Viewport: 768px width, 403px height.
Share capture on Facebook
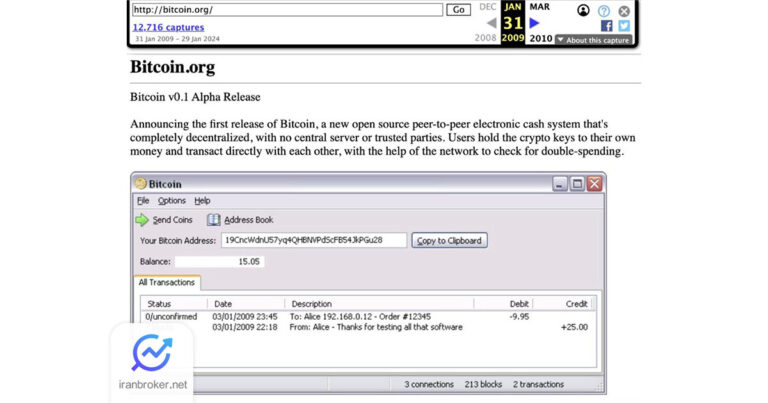(606, 26)
